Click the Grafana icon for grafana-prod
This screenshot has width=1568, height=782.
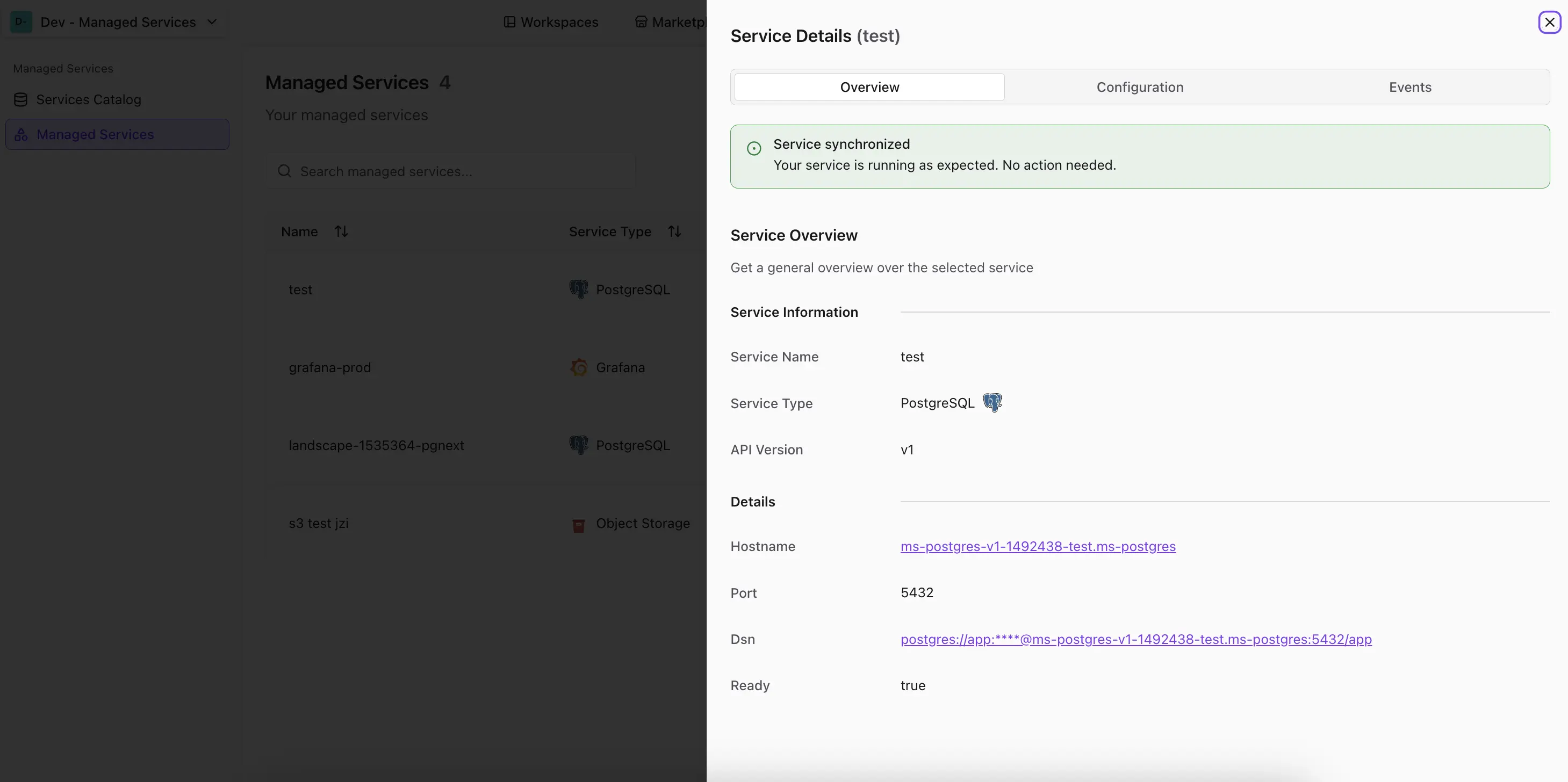[x=579, y=367]
